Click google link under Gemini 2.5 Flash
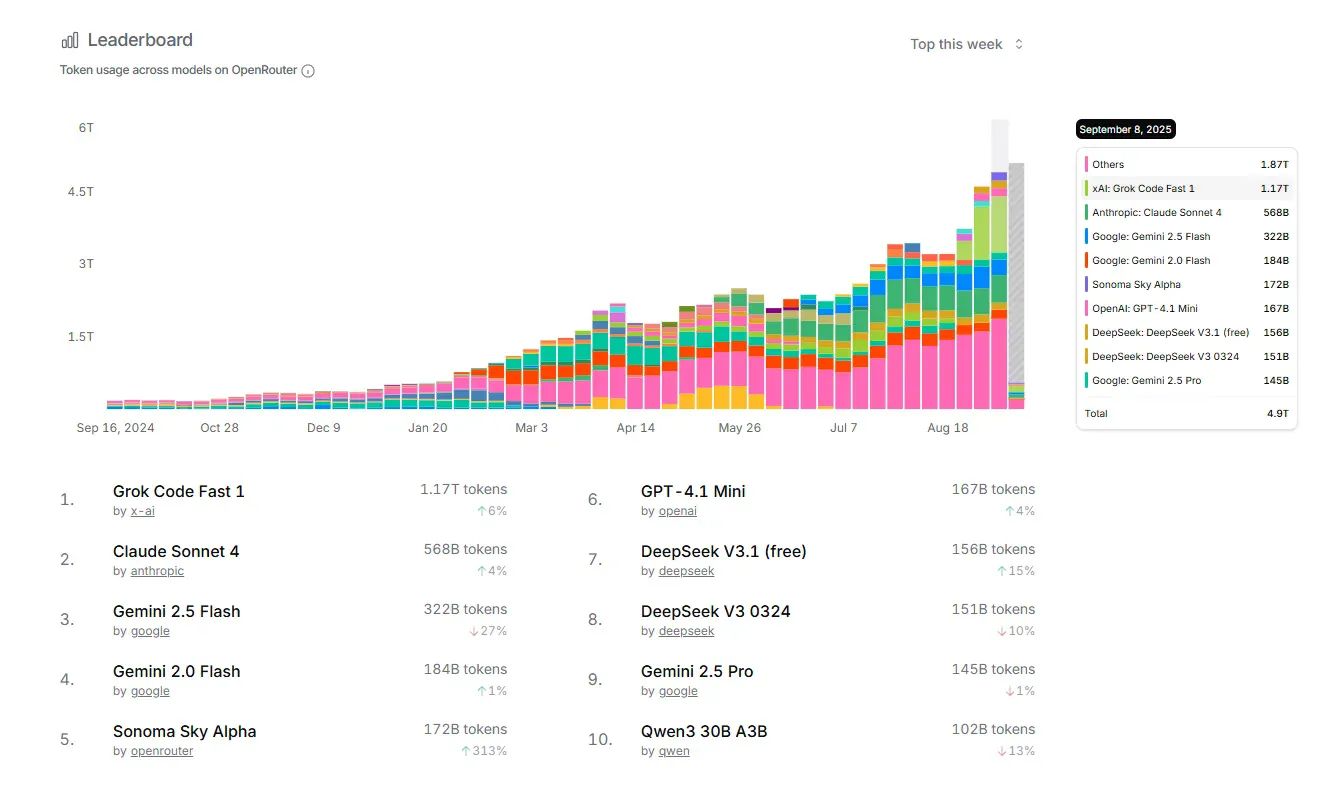The height and width of the screenshot is (786, 1333). tap(150, 631)
